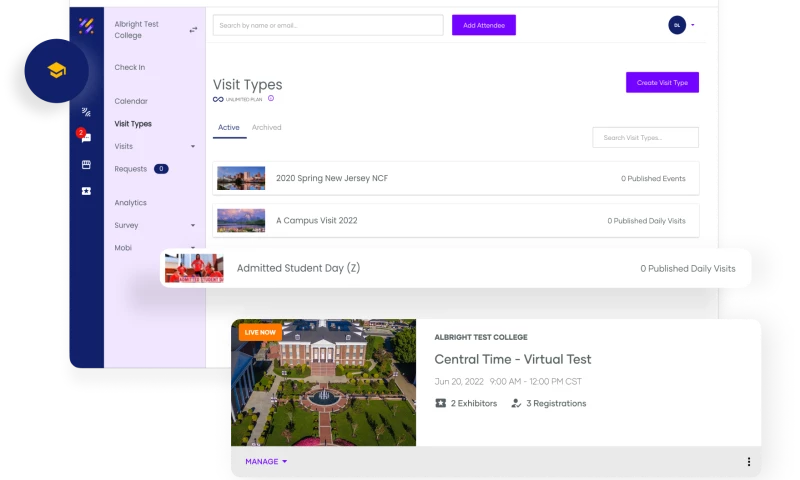Switch organization via the swap arrows icon
This screenshot has height=480, width=800.
coord(193,30)
